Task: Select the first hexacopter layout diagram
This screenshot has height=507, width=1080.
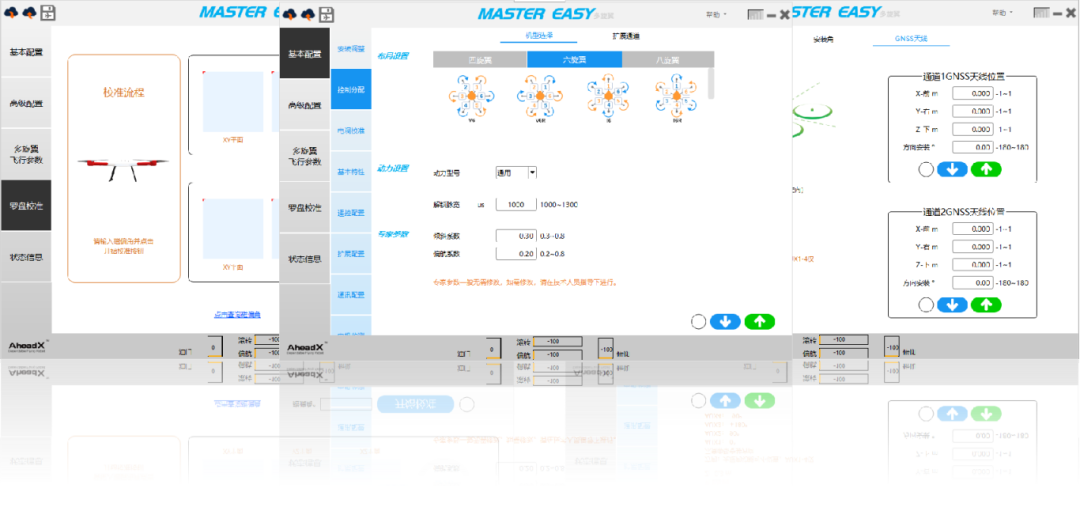Action: tap(470, 98)
